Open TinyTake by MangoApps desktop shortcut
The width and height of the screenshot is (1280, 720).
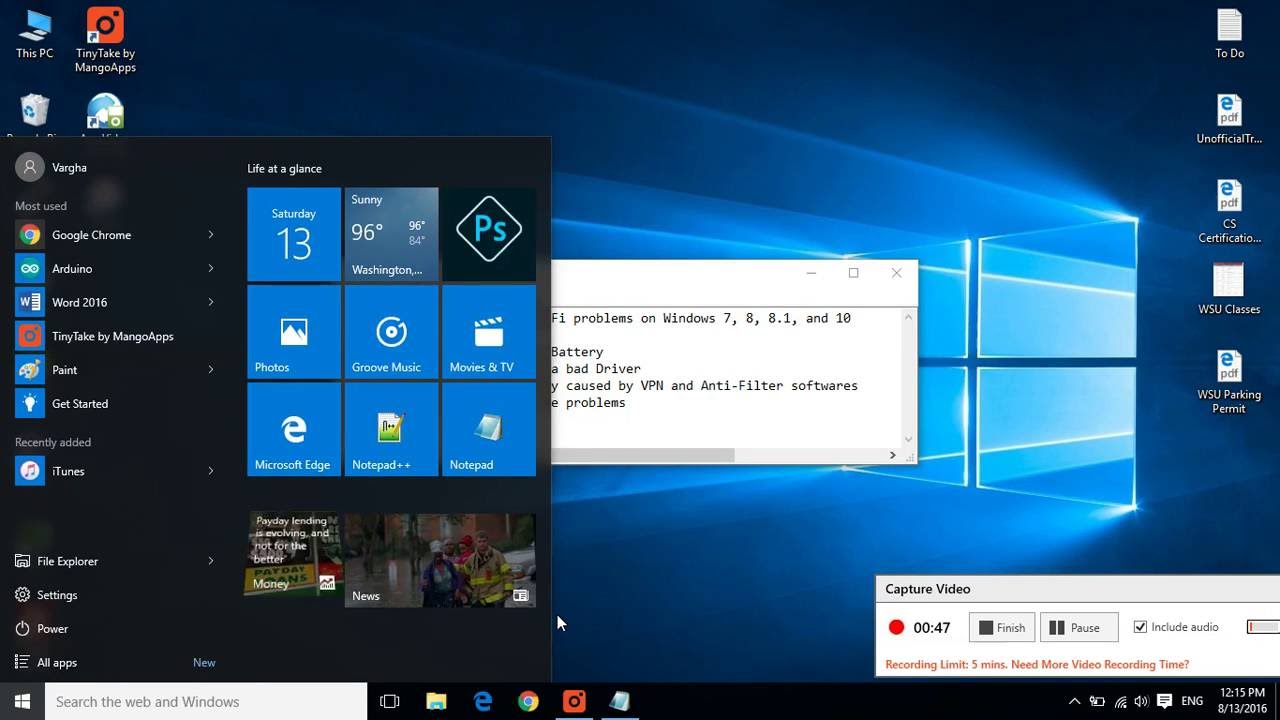(105, 41)
